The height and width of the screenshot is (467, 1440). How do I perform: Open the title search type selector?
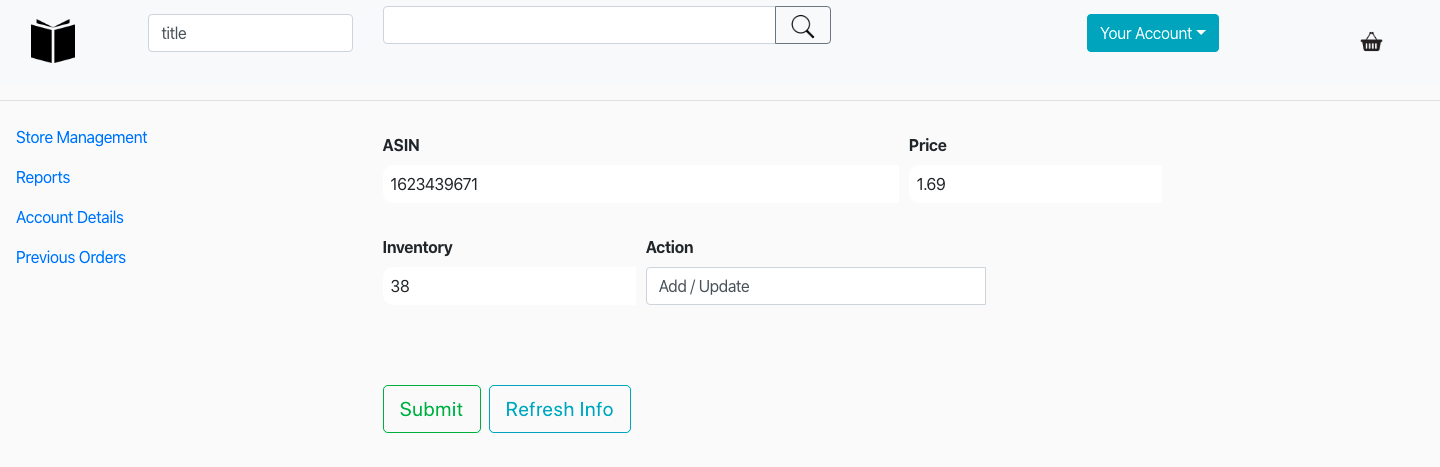tap(250, 33)
